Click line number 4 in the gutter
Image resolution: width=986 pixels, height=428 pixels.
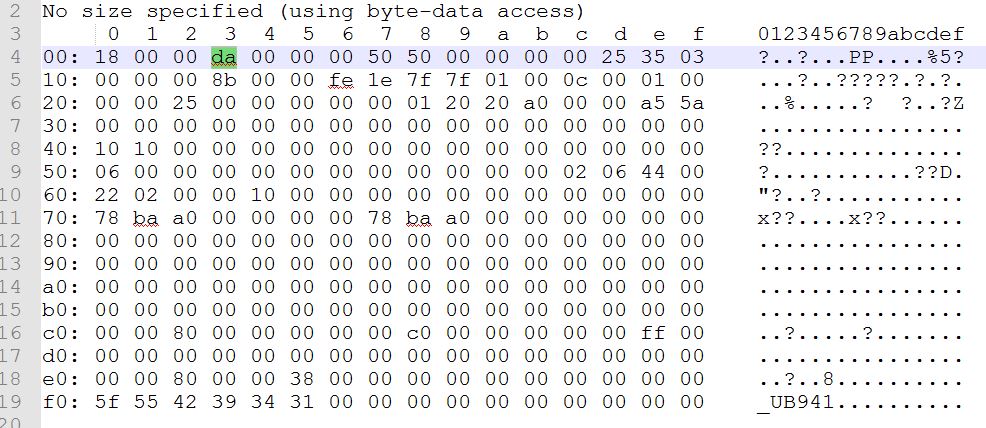tap(14, 57)
